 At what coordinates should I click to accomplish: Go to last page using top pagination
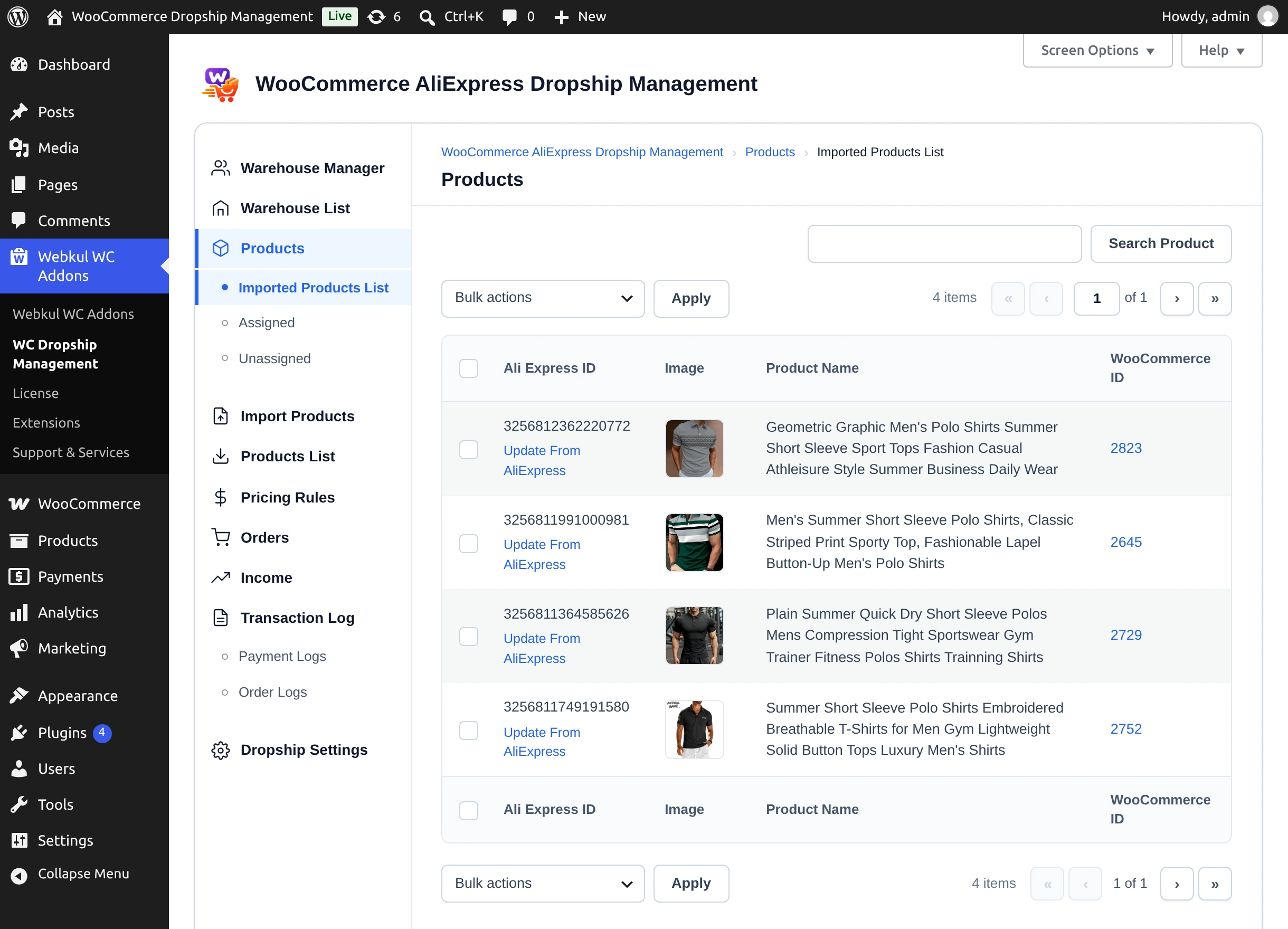tap(1214, 298)
